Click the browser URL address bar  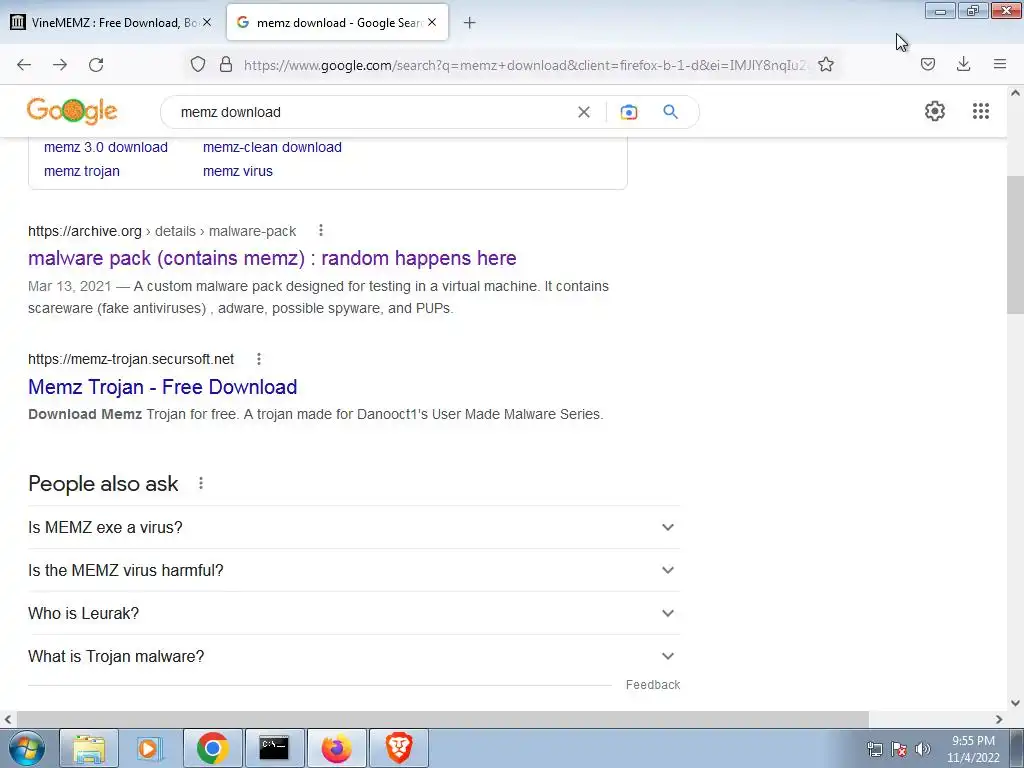click(526, 65)
